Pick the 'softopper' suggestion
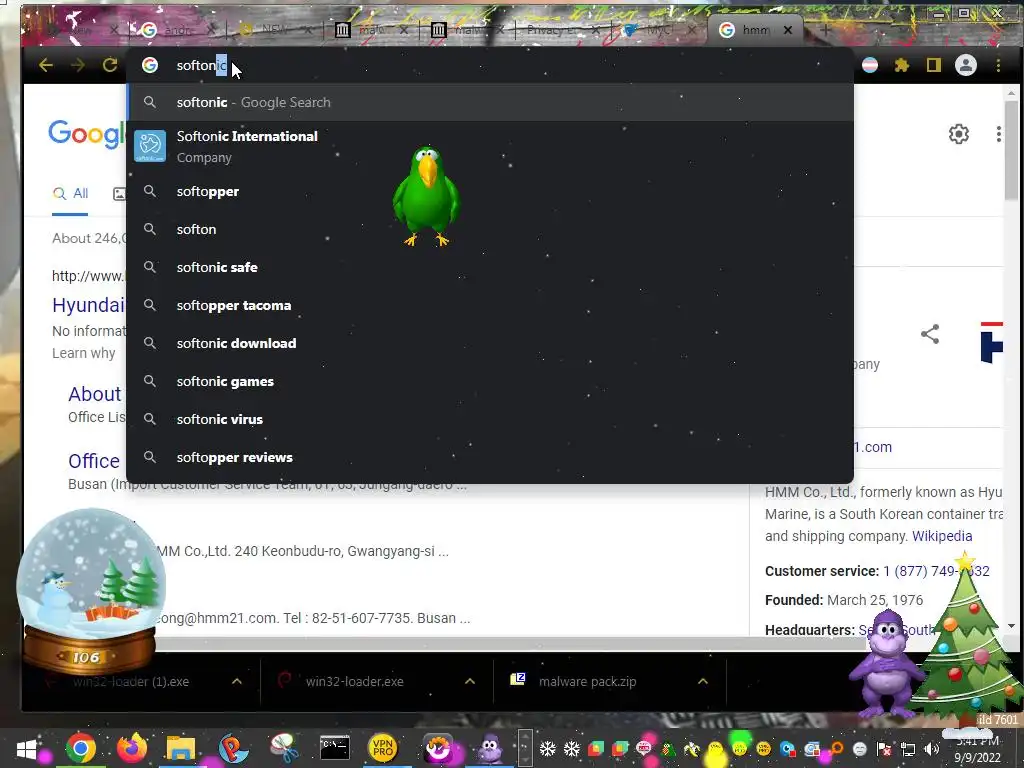This screenshot has height=768, width=1024. (490, 191)
